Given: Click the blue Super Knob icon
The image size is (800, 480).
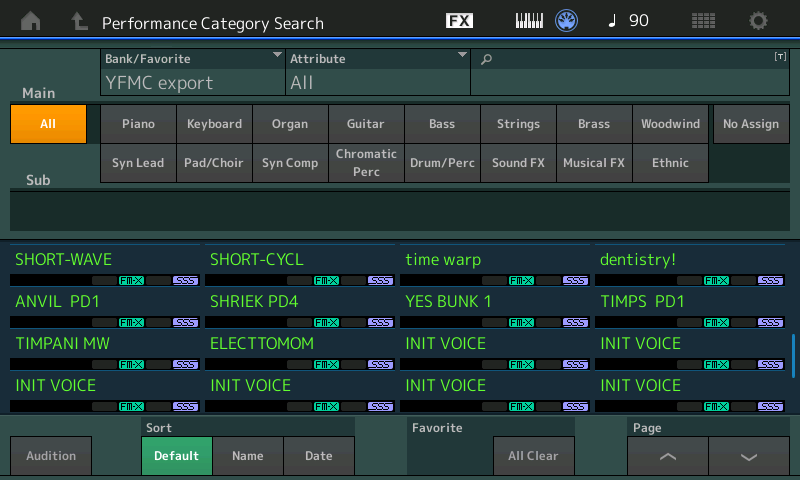Looking at the screenshot, I should 567,21.
